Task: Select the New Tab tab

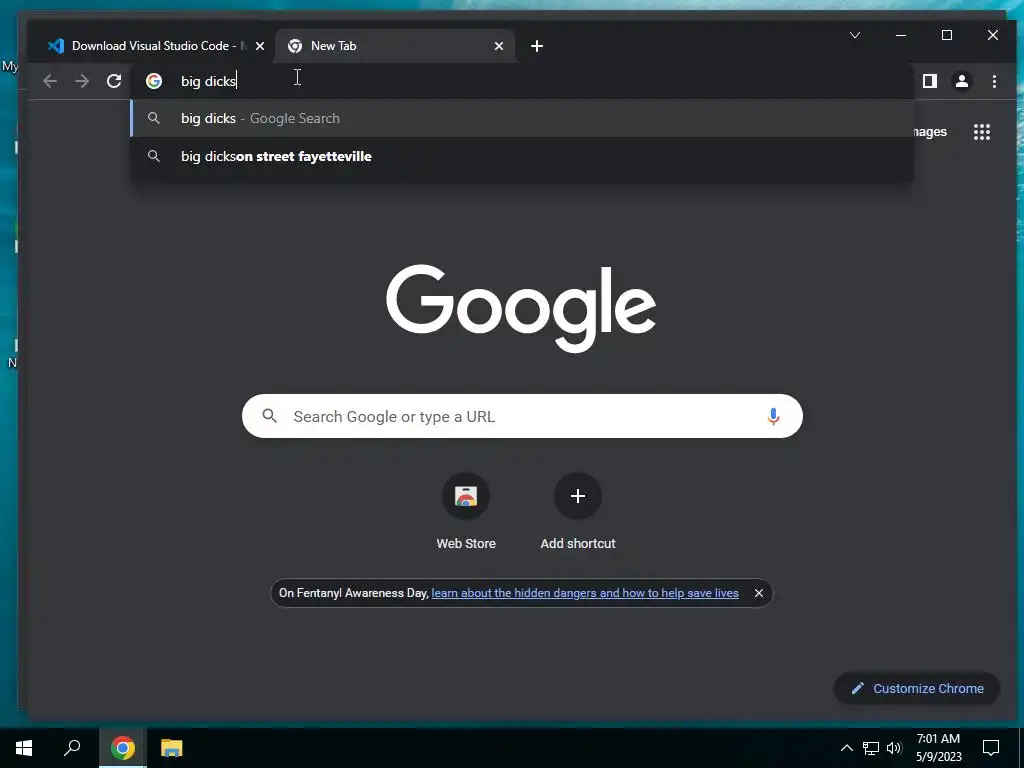Action: 394,46
